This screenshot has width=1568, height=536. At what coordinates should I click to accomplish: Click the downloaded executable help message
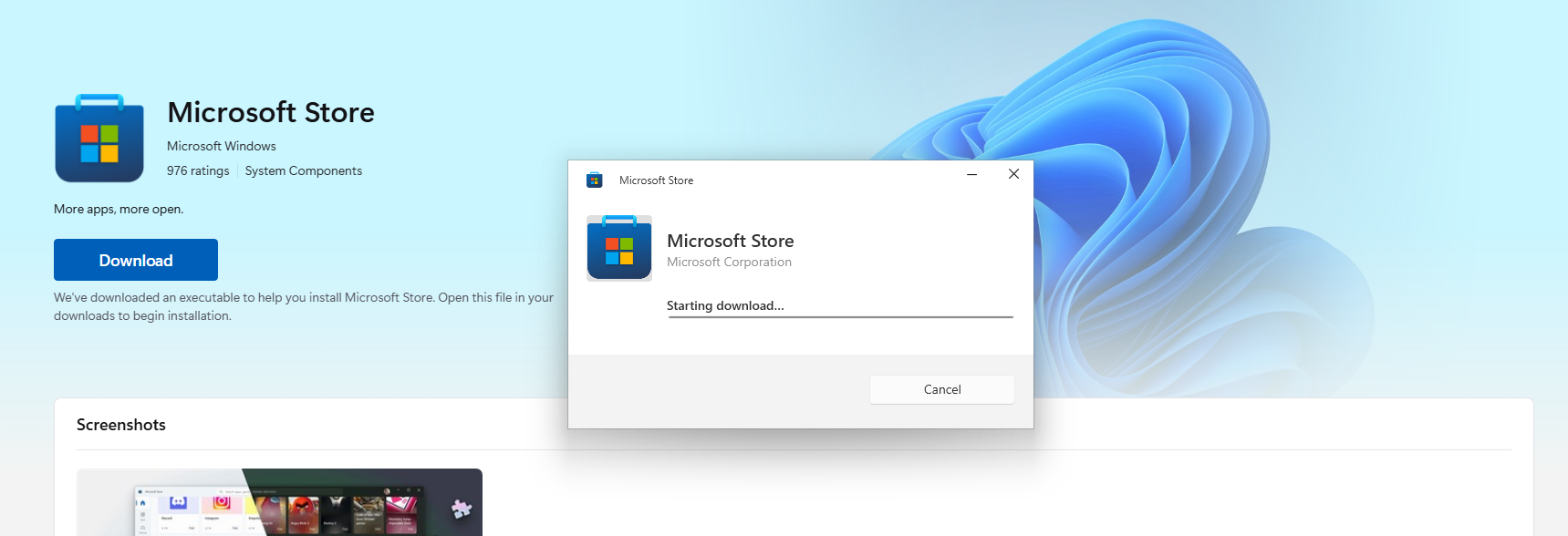304,306
